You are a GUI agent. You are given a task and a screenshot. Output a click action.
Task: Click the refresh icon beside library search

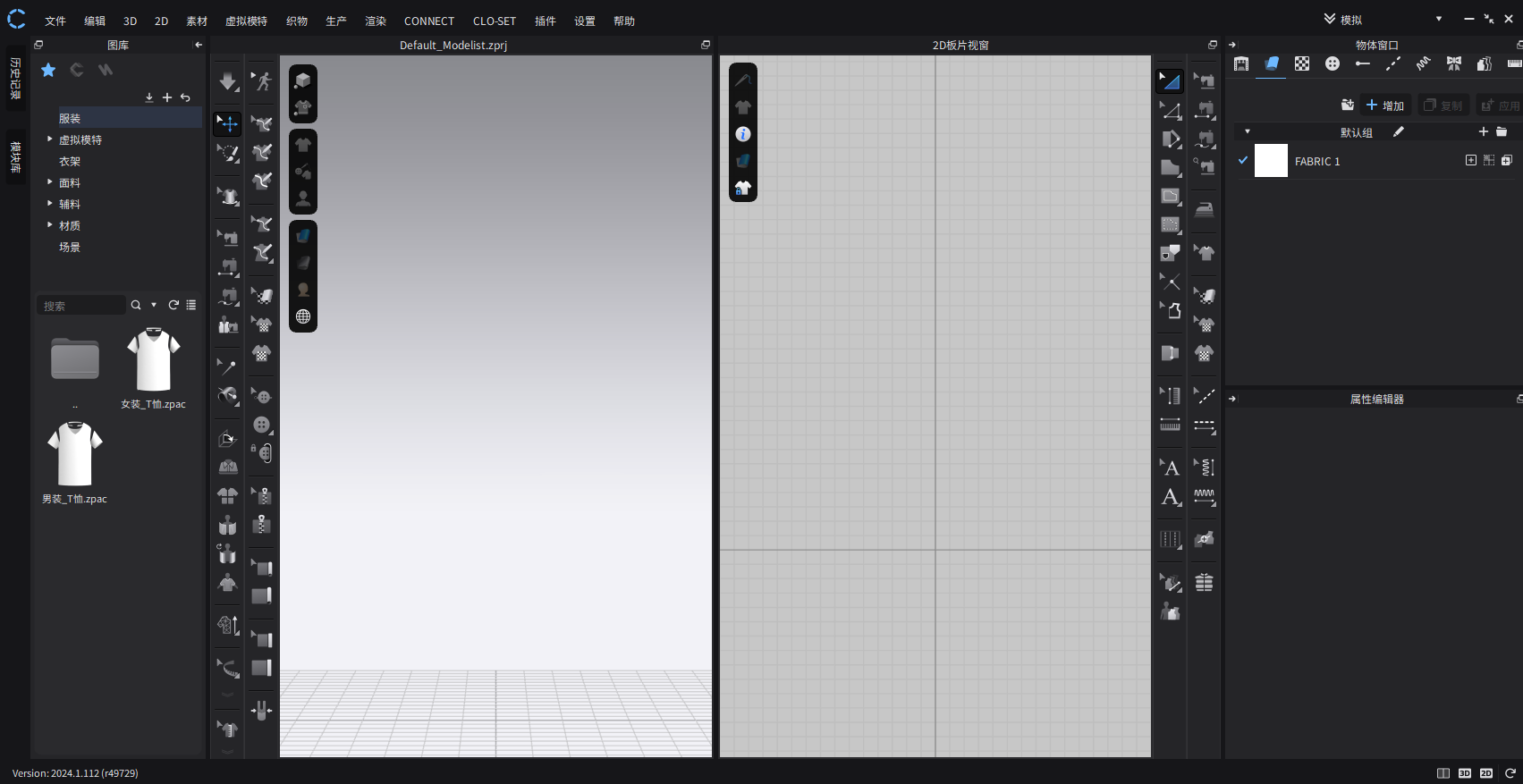click(x=173, y=305)
